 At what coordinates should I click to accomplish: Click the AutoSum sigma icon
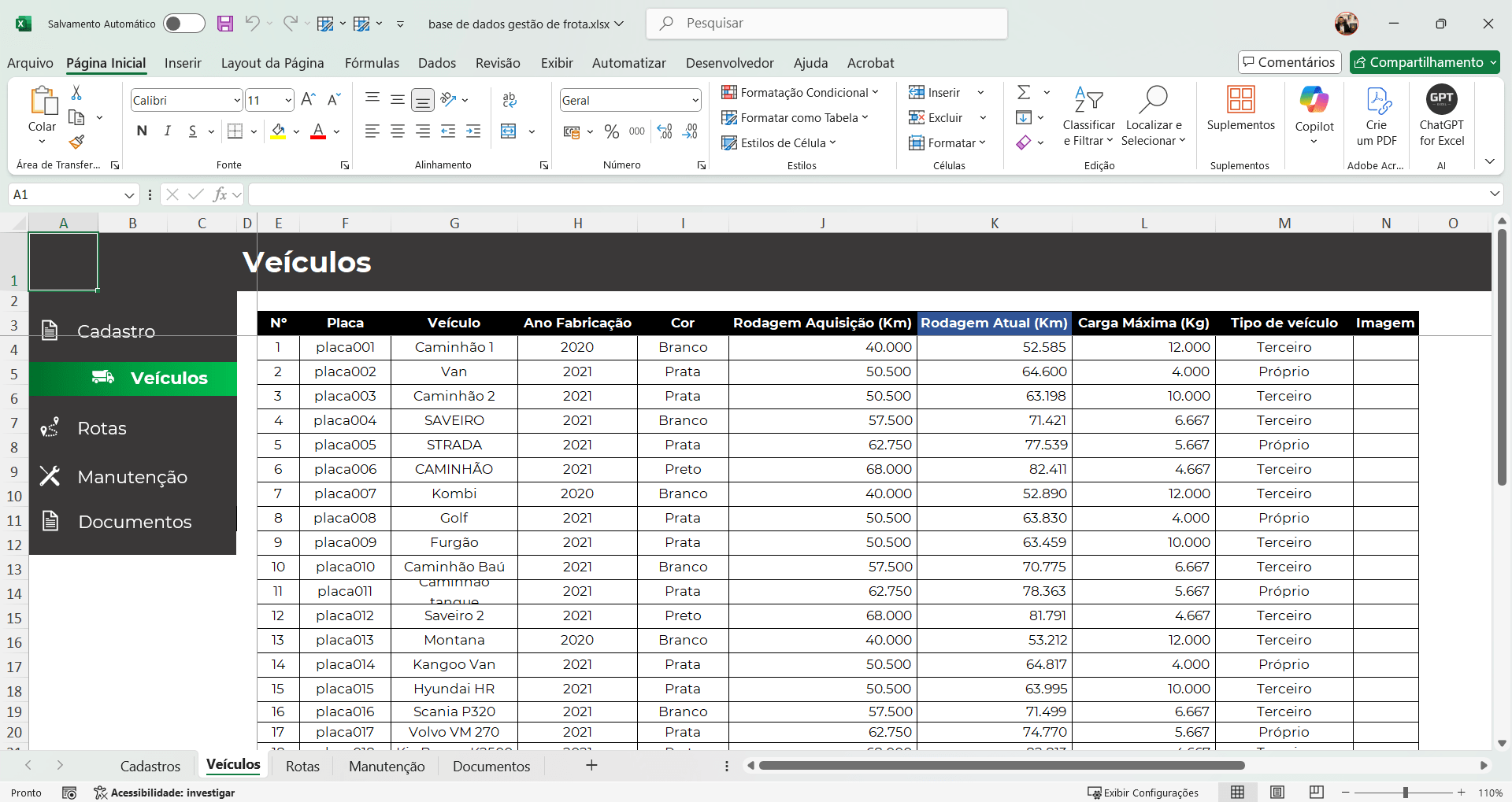[1024, 93]
